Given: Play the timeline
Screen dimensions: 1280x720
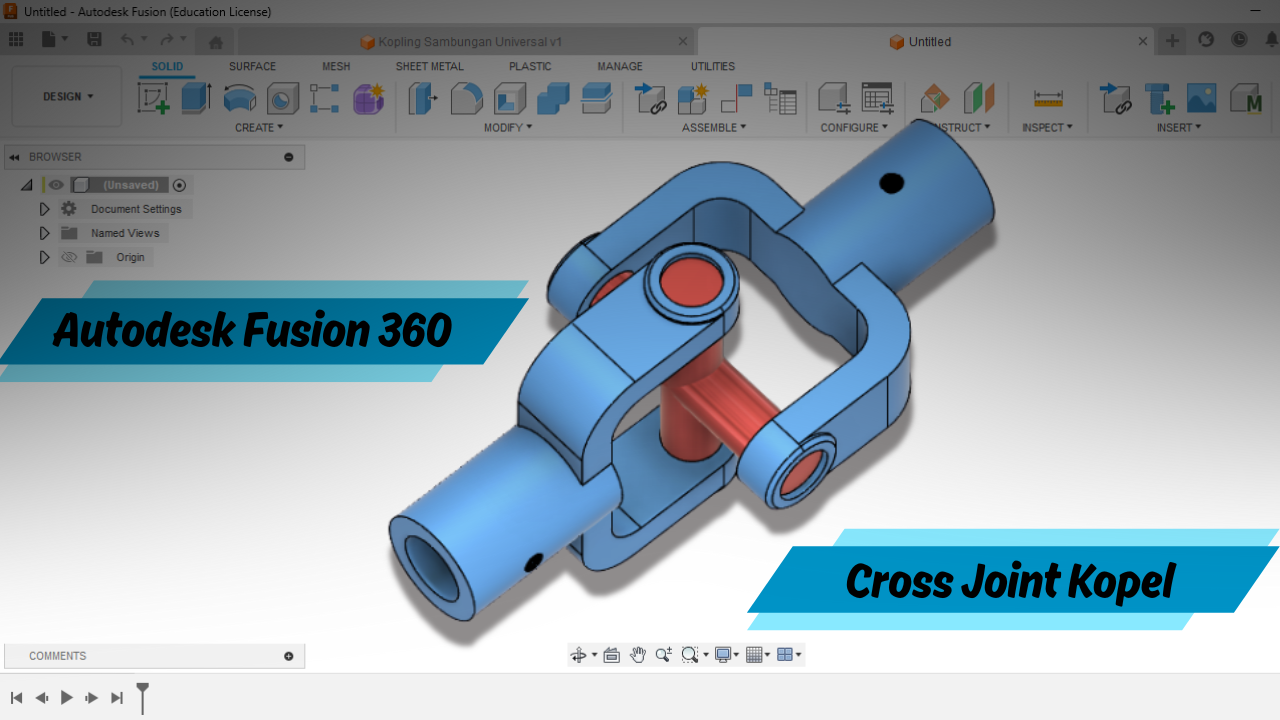Looking at the screenshot, I should click(67, 698).
